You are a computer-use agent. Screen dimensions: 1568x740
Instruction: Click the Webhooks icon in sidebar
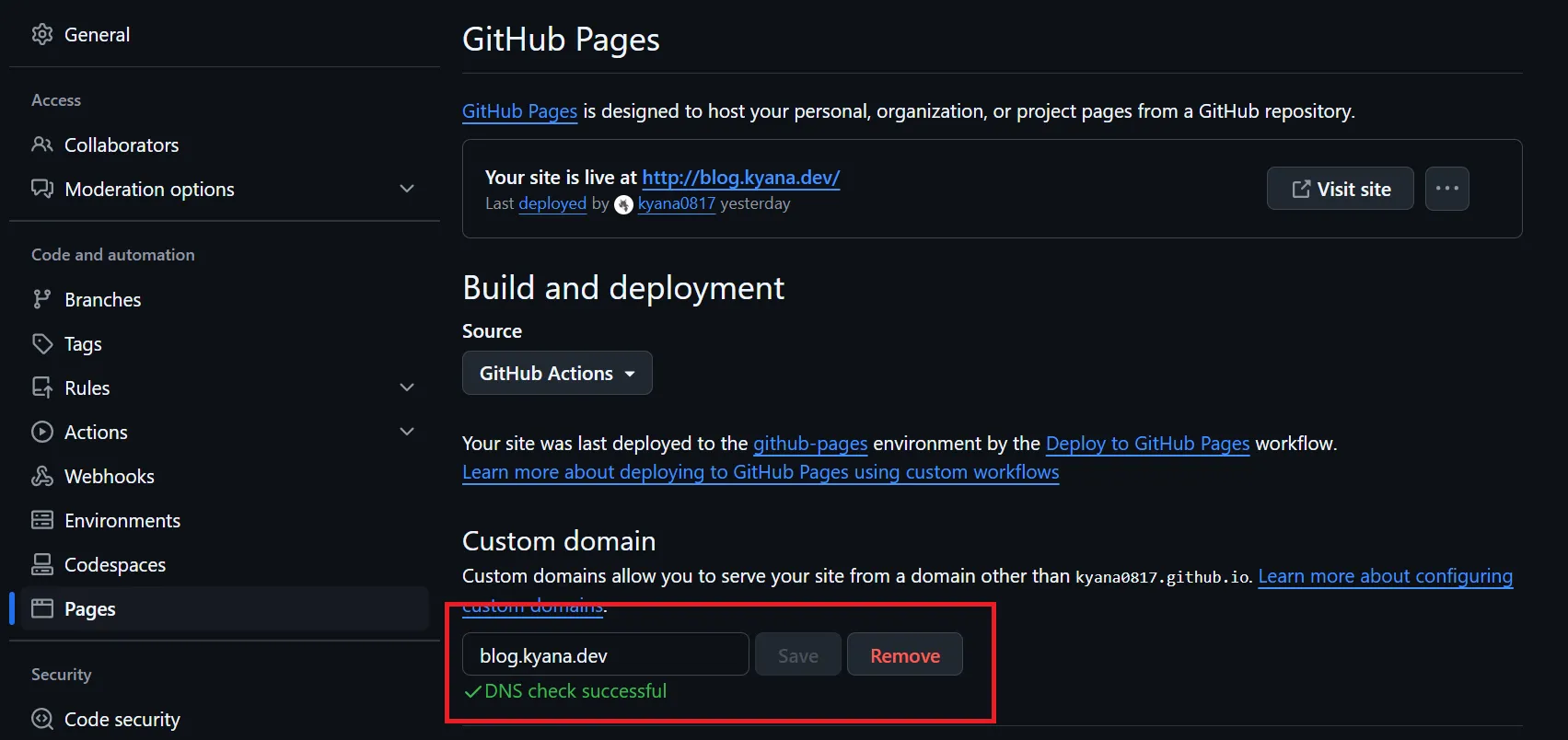(41, 476)
